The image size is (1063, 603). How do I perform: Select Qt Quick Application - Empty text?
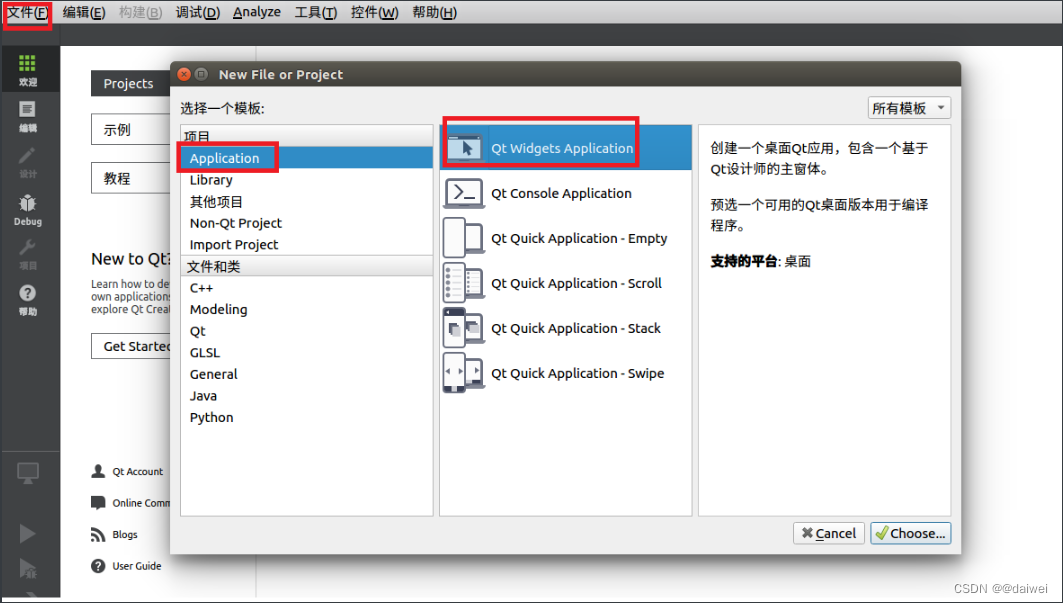579,238
